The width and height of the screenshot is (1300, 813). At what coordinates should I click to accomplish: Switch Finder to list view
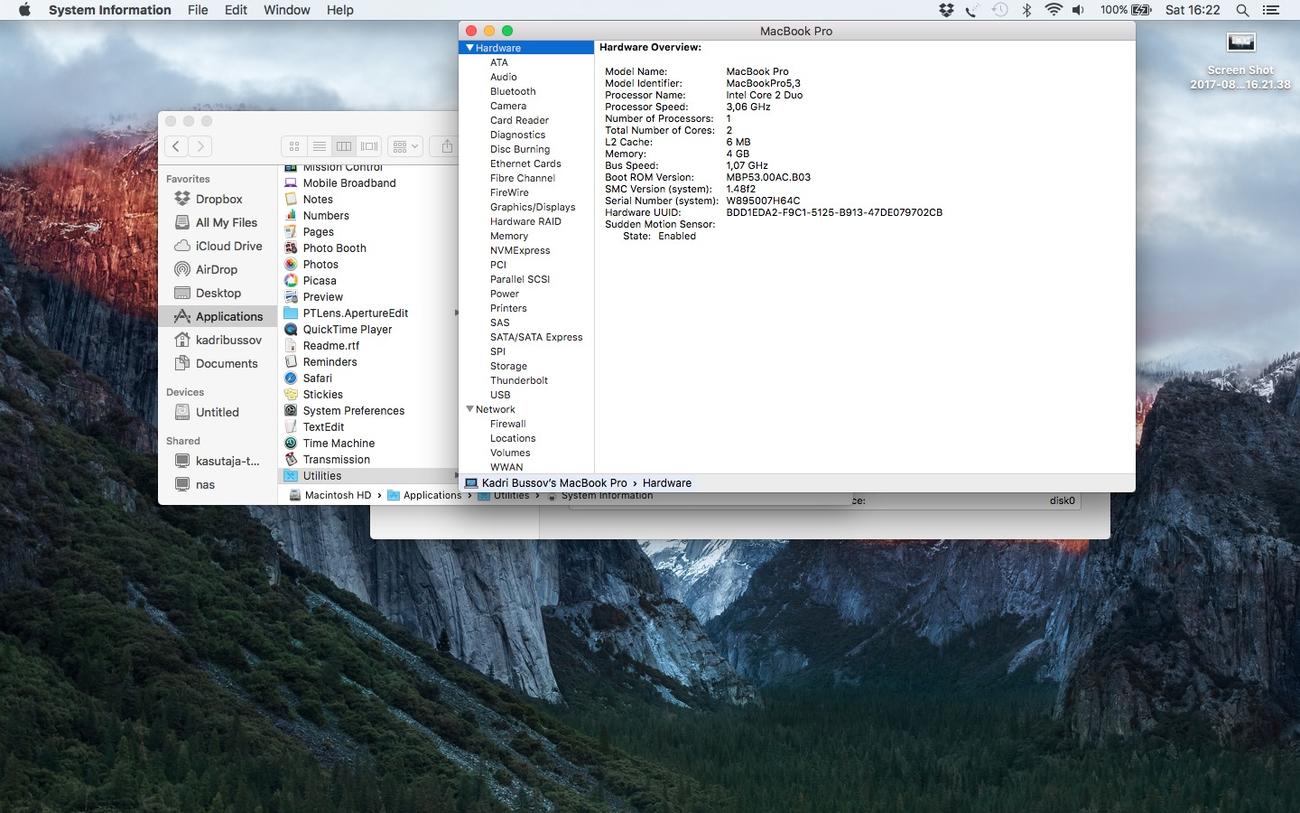point(318,146)
